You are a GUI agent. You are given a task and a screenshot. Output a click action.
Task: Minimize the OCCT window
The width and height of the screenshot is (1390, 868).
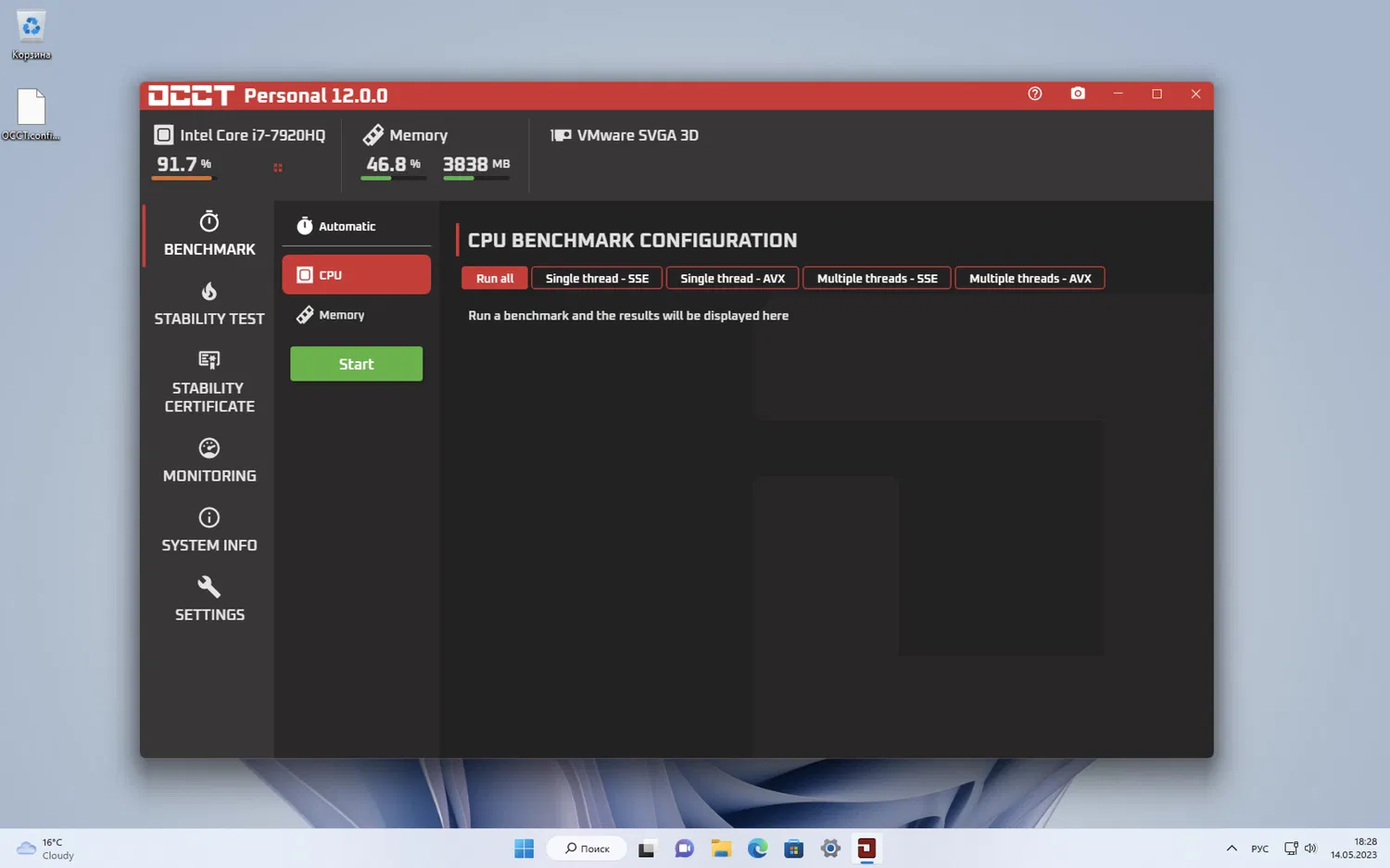pyautogui.click(x=1118, y=94)
